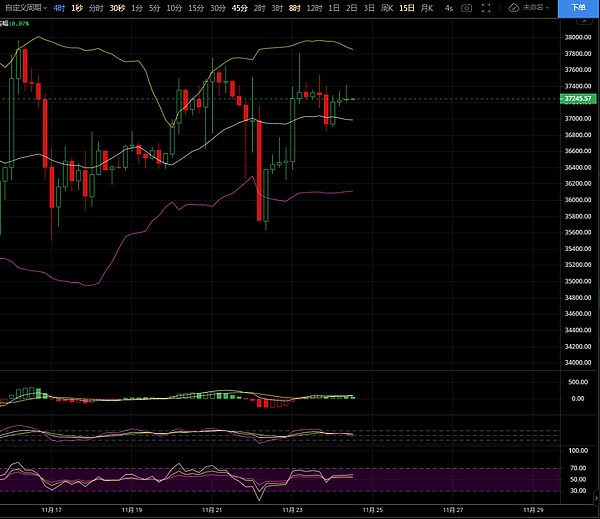Switch to the 1日 daily timeframe

[x=333, y=8]
